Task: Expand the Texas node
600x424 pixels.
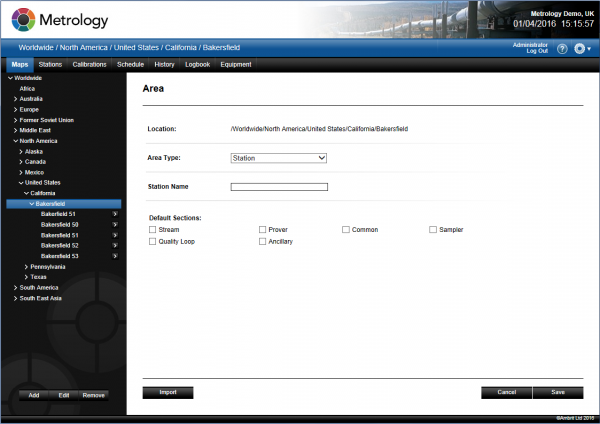Action: [x=26, y=277]
